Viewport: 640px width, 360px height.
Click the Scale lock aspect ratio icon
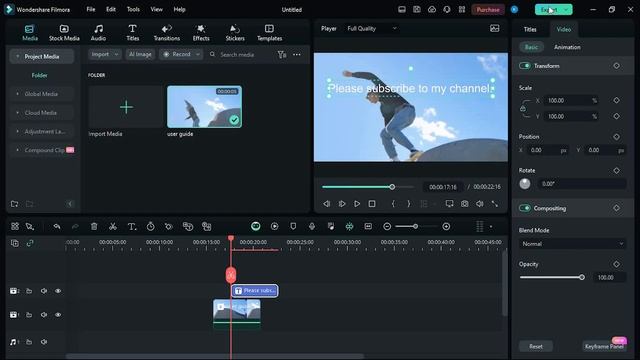(523, 109)
